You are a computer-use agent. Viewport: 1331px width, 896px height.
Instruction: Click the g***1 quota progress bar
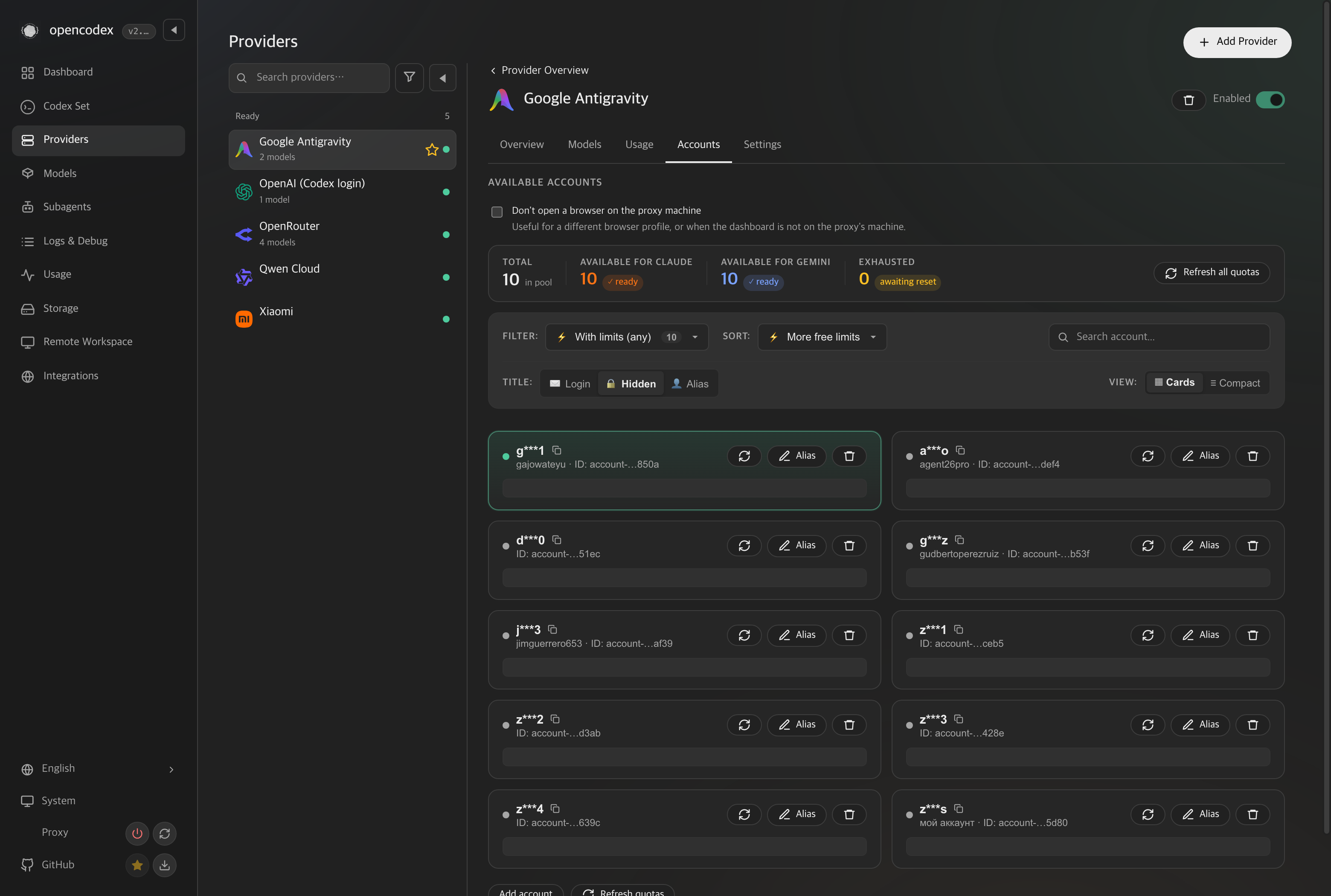[x=684, y=488]
